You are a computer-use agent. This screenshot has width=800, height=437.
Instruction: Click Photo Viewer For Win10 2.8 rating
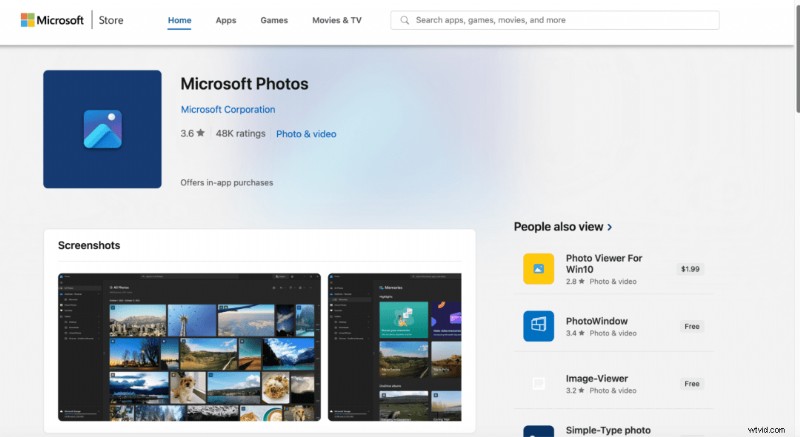point(575,281)
